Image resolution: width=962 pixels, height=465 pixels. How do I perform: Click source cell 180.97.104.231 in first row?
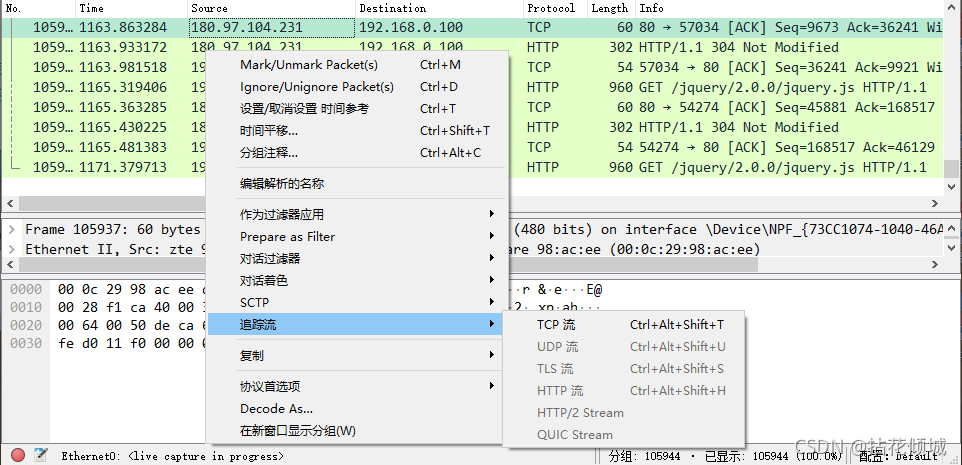272,27
